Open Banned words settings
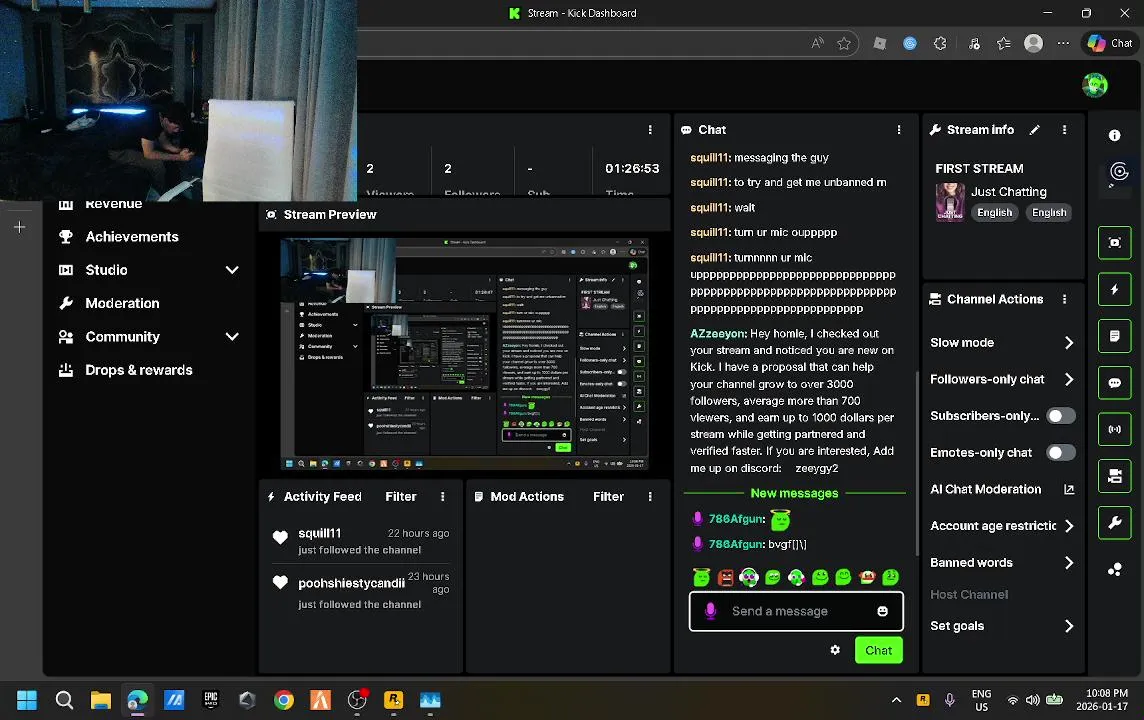This screenshot has width=1144, height=720. 1002,562
